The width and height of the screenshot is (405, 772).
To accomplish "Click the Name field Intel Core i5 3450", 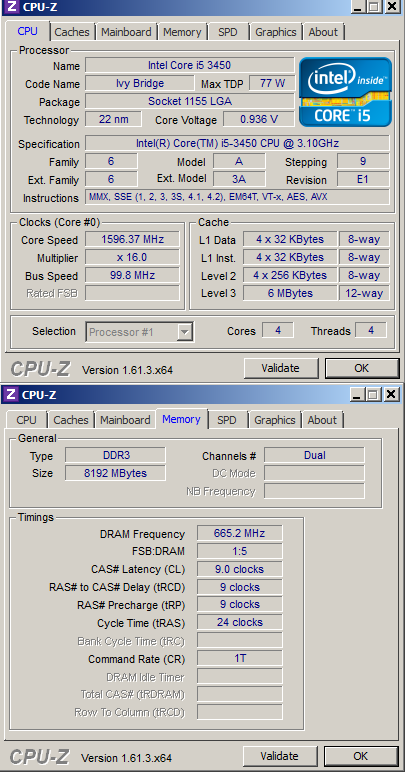I will [189, 65].
